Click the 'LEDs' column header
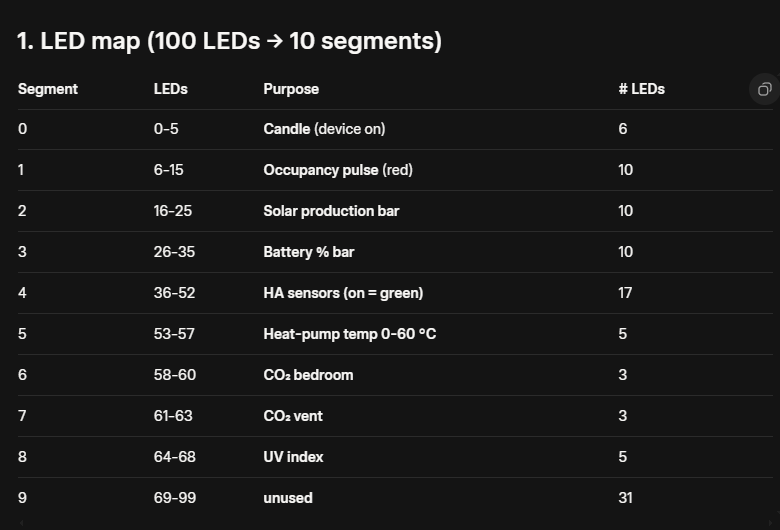The width and height of the screenshot is (780, 530). [170, 89]
